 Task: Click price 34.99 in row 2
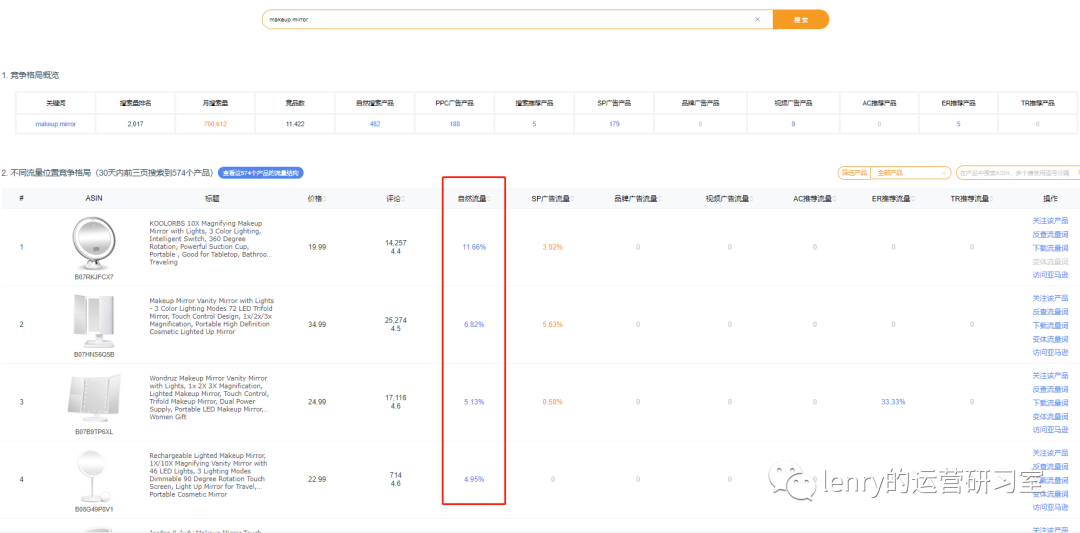[317, 324]
